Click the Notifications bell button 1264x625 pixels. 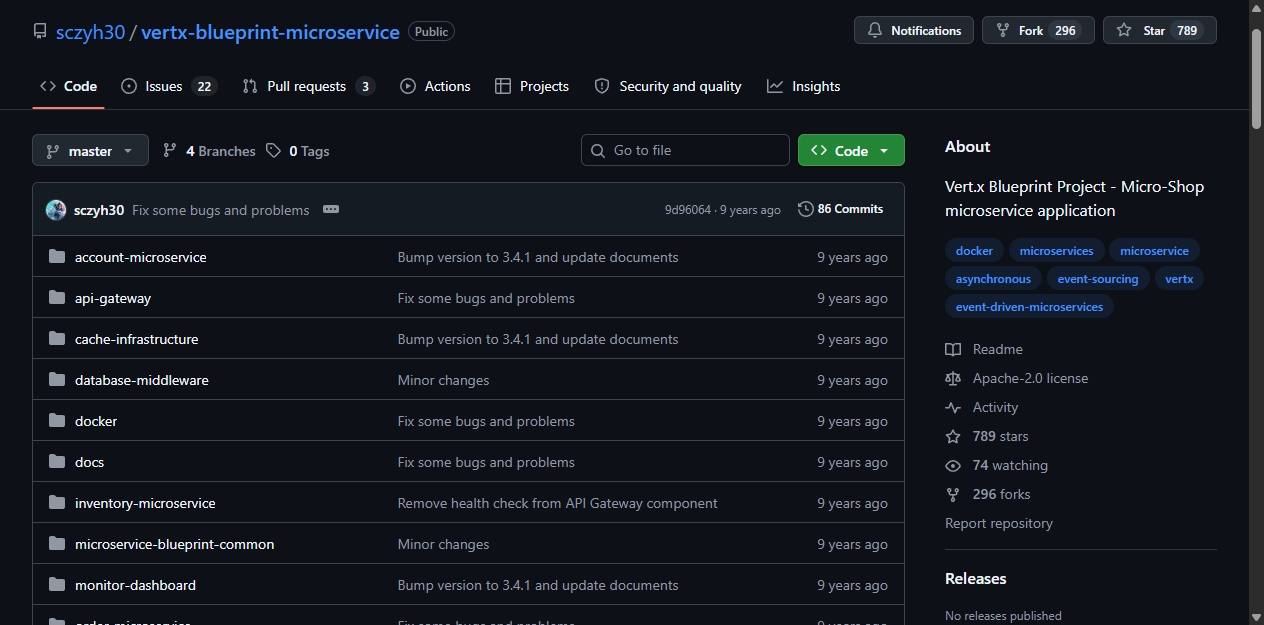point(914,30)
